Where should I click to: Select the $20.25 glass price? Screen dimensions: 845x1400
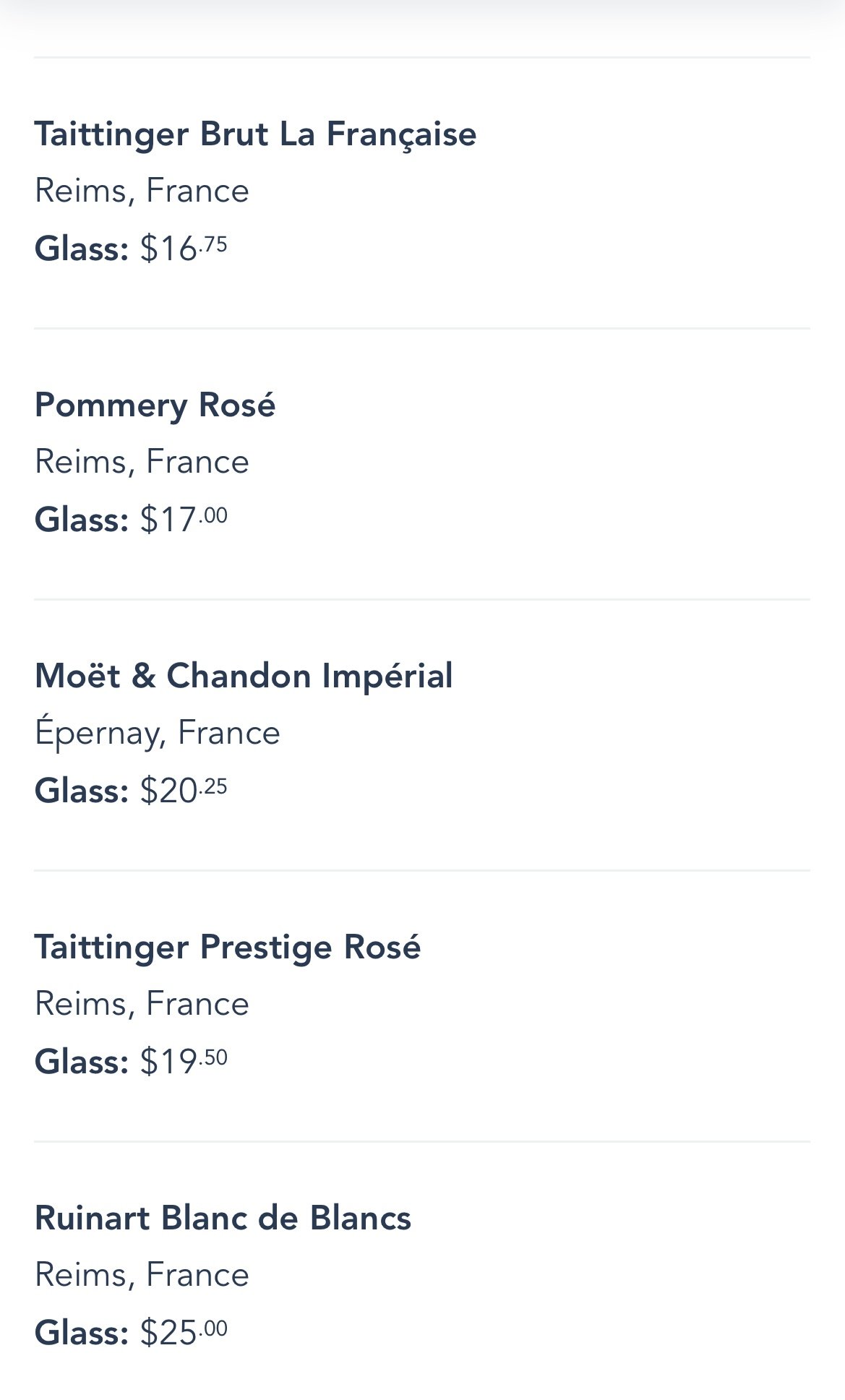click(184, 790)
